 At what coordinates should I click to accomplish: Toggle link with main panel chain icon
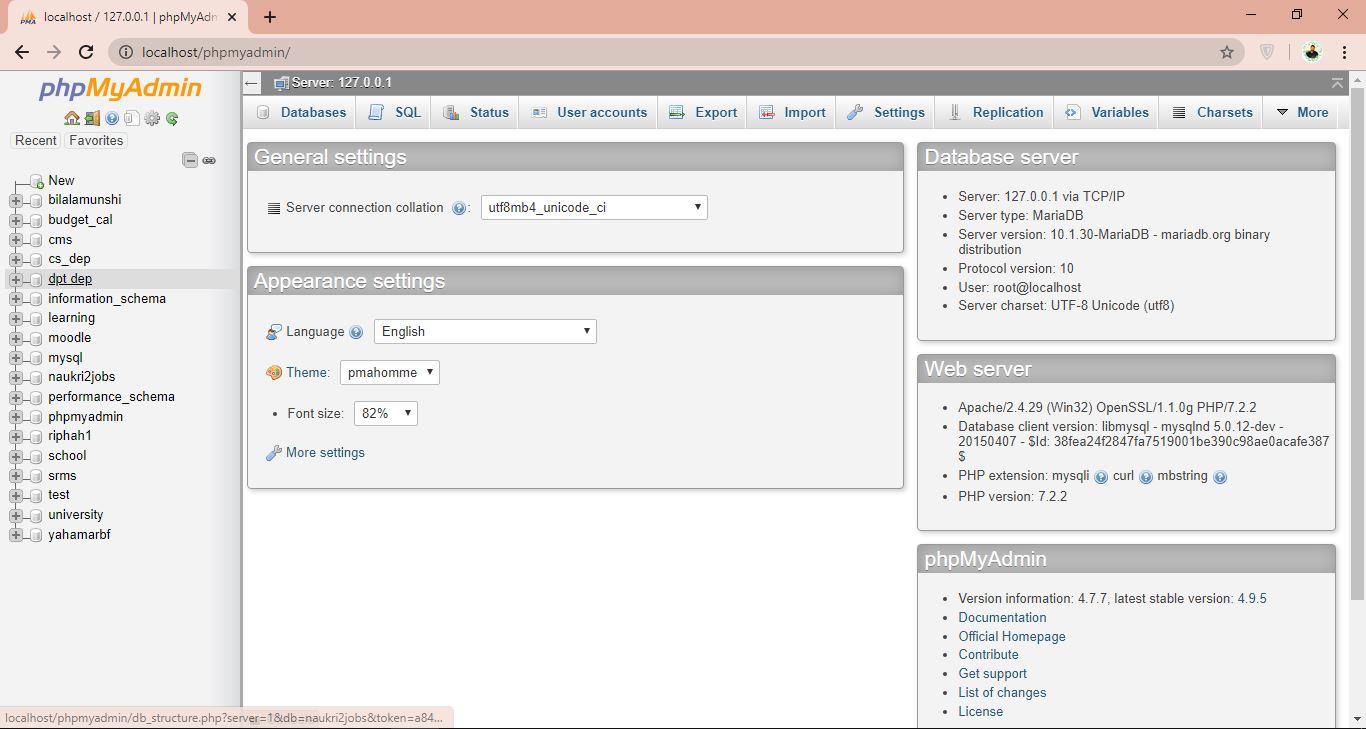point(209,160)
